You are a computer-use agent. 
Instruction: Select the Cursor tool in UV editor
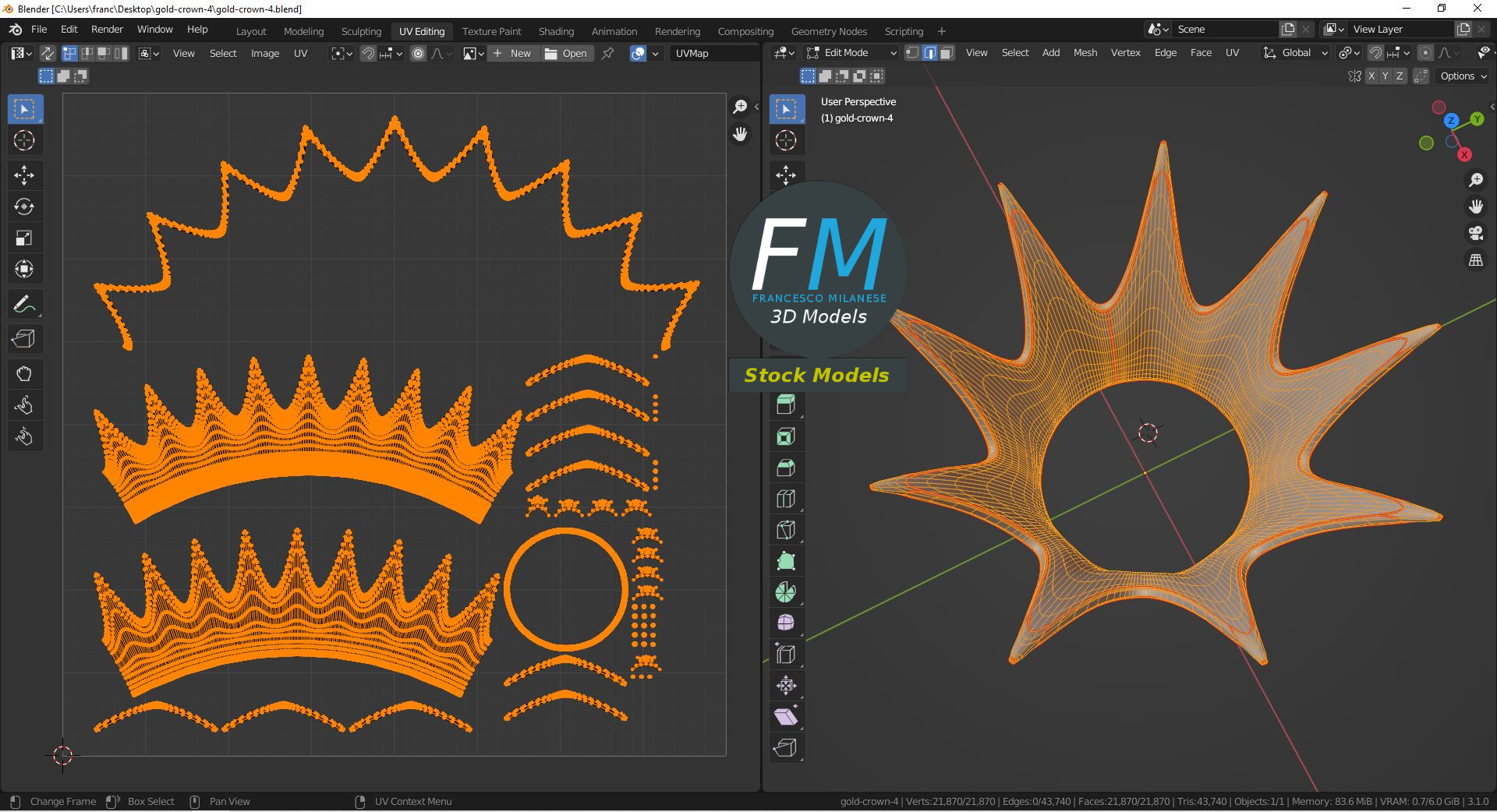[24, 141]
